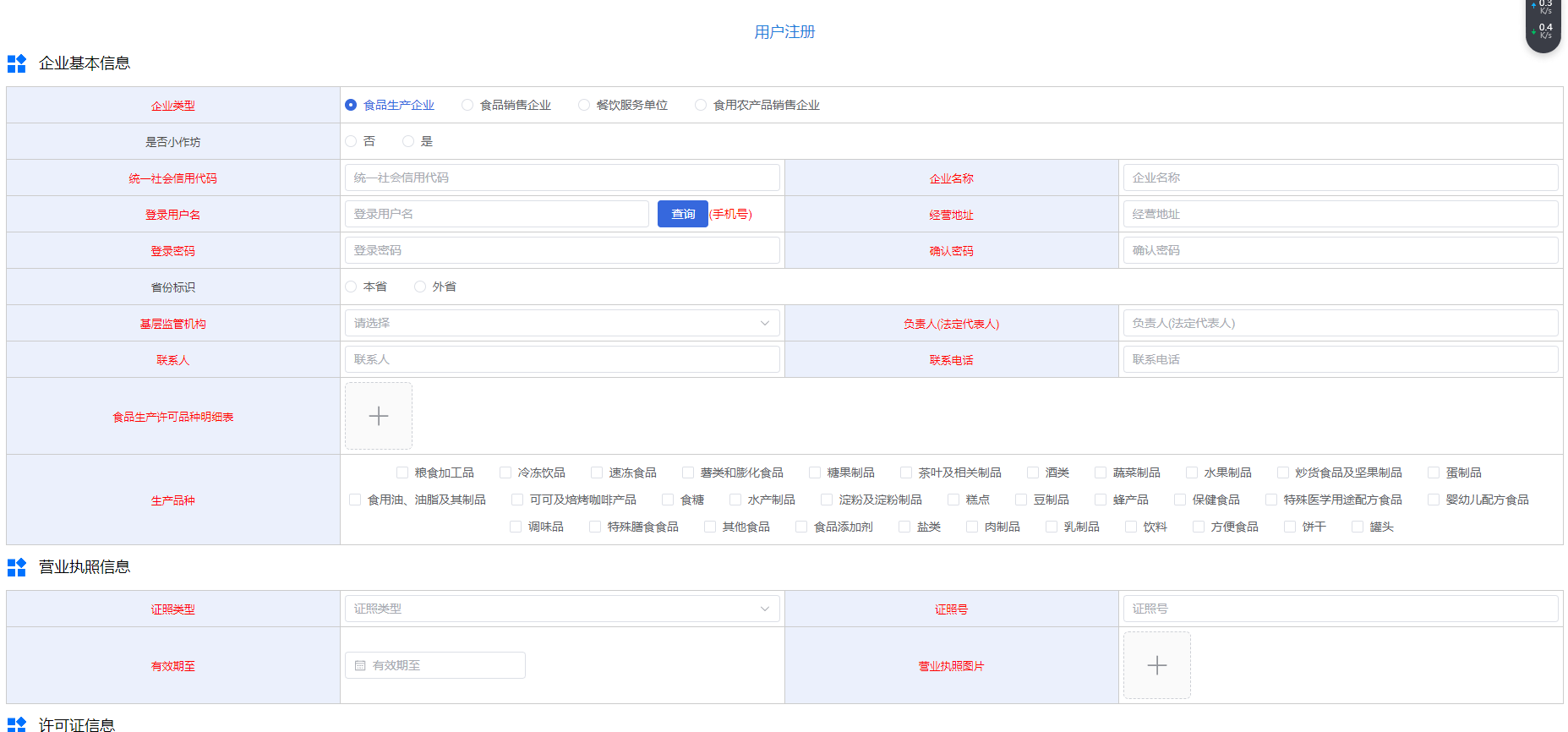Image resolution: width=1568 pixels, height=732 pixels.
Task: Check the 糕点 checkbox
Action: tap(953, 500)
